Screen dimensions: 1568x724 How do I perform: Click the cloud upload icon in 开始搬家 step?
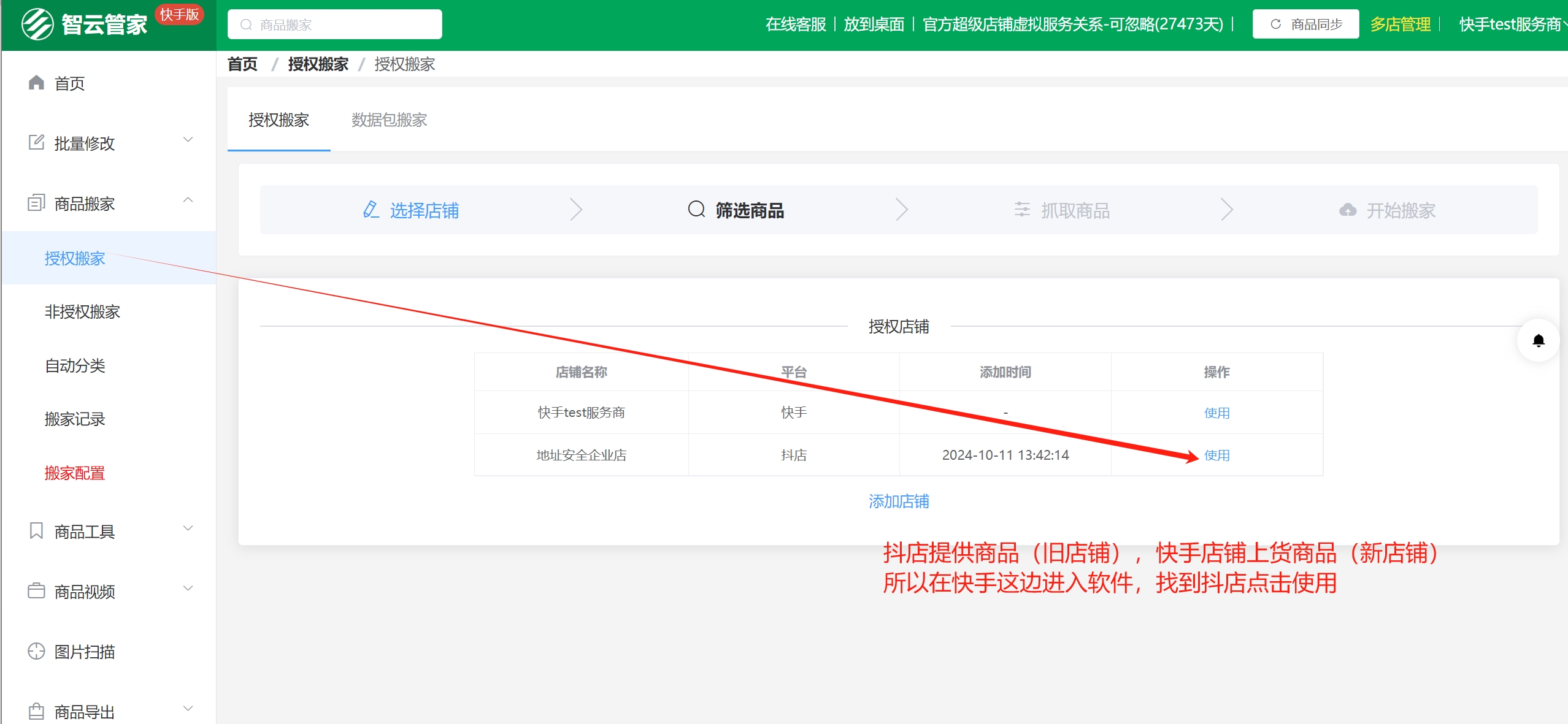click(1348, 210)
